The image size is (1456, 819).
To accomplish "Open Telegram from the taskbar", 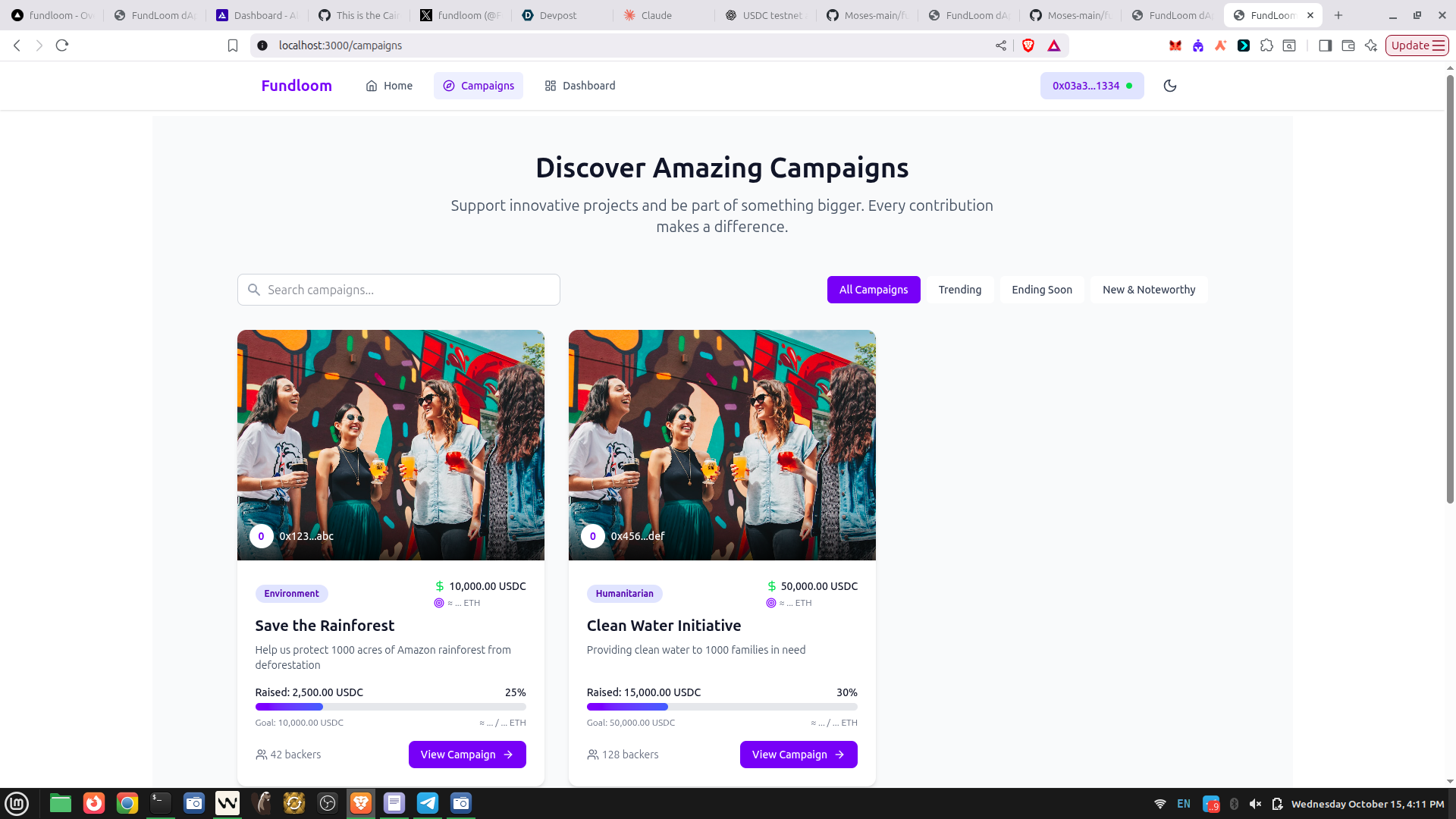I will coord(428,803).
